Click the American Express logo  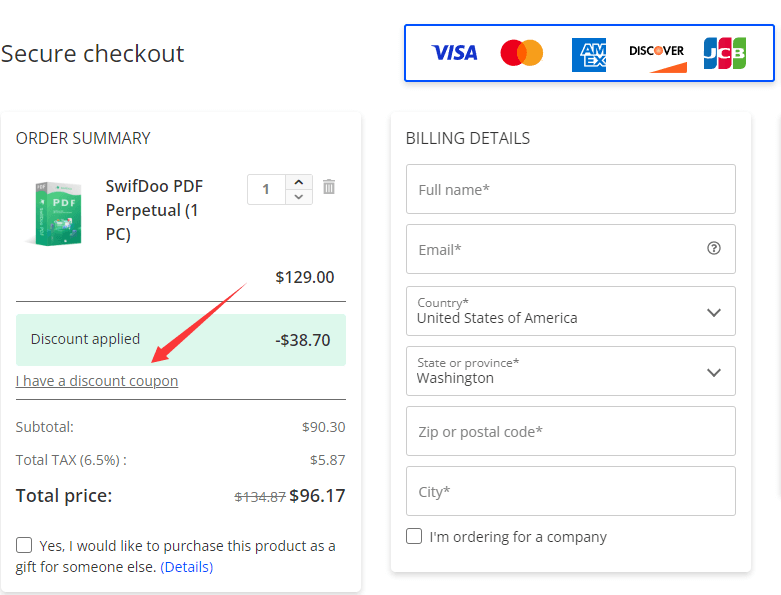click(589, 54)
